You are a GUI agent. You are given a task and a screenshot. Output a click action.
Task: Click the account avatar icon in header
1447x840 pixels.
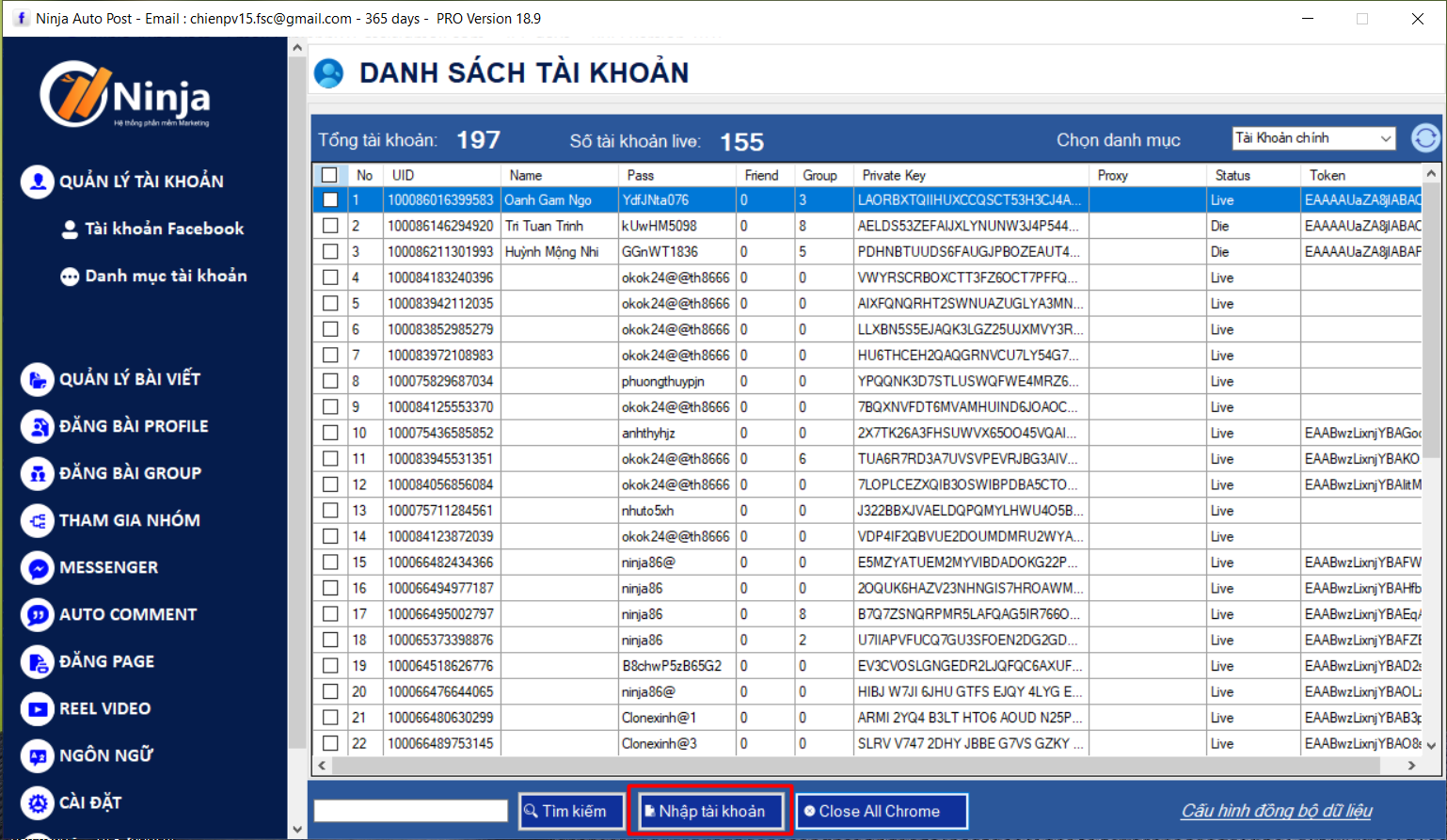point(328,73)
